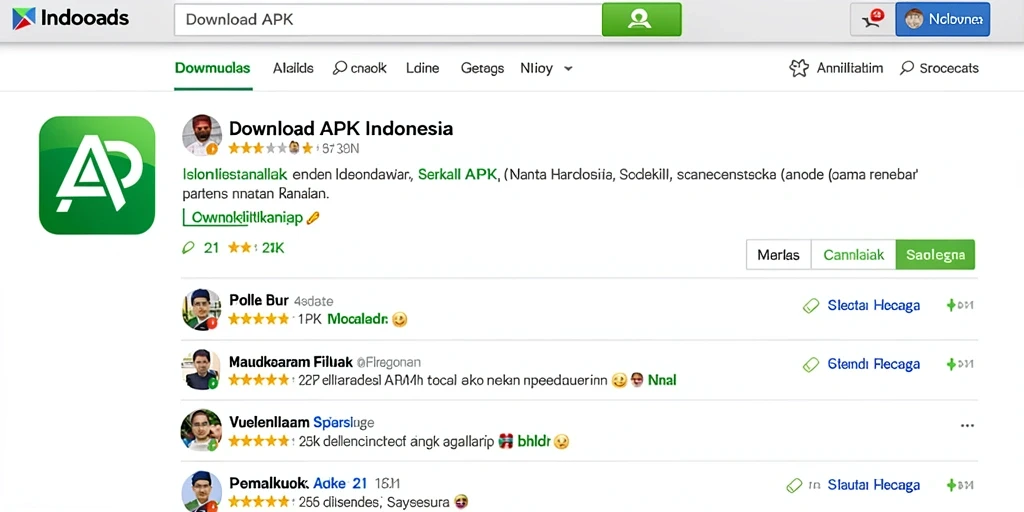Click the green plus icon in Polle Bur row

[x=952, y=305]
